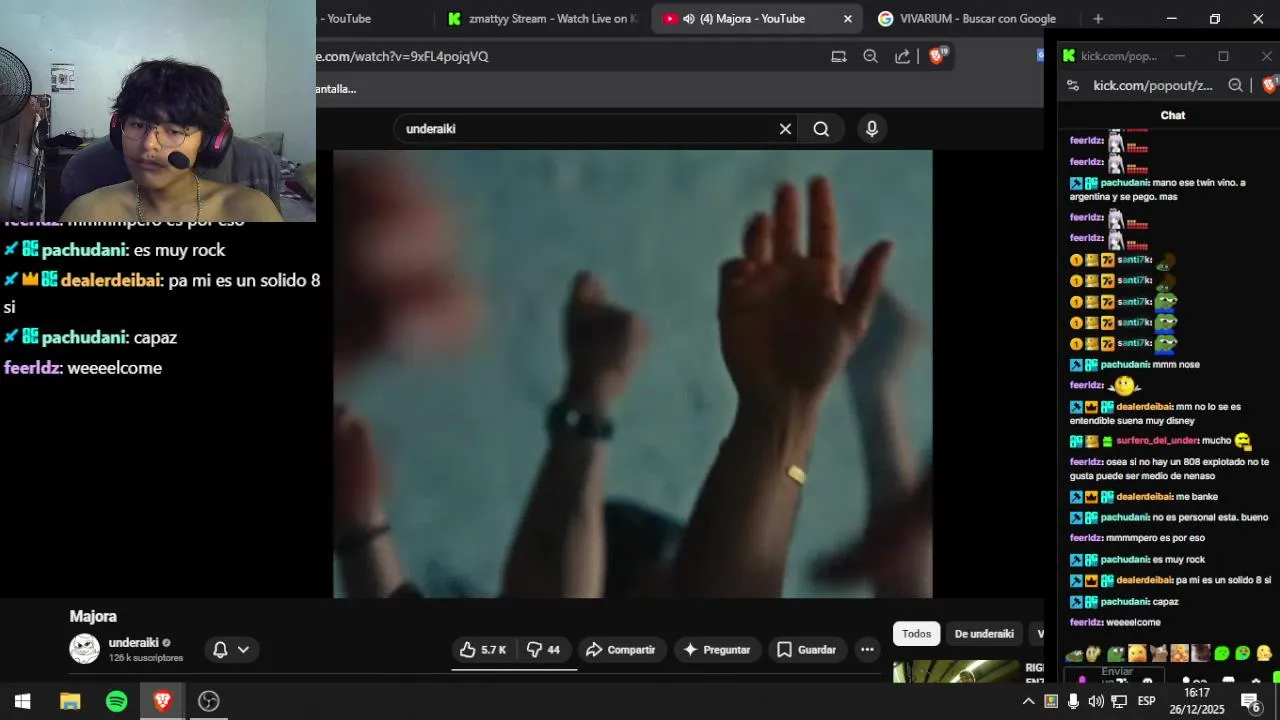Open the Windows Start menu
The height and width of the screenshot is (720, 1280).
tap(22, 701)
